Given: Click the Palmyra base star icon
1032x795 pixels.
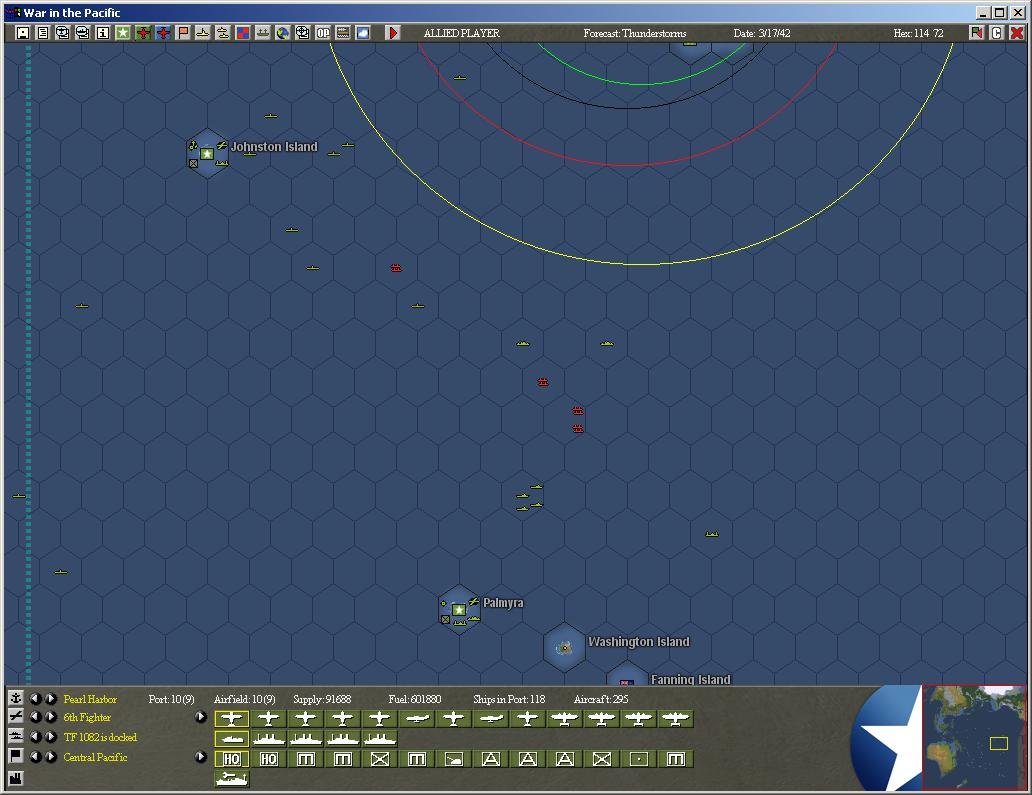Looking at the screenshot, I should coord(459,610).
